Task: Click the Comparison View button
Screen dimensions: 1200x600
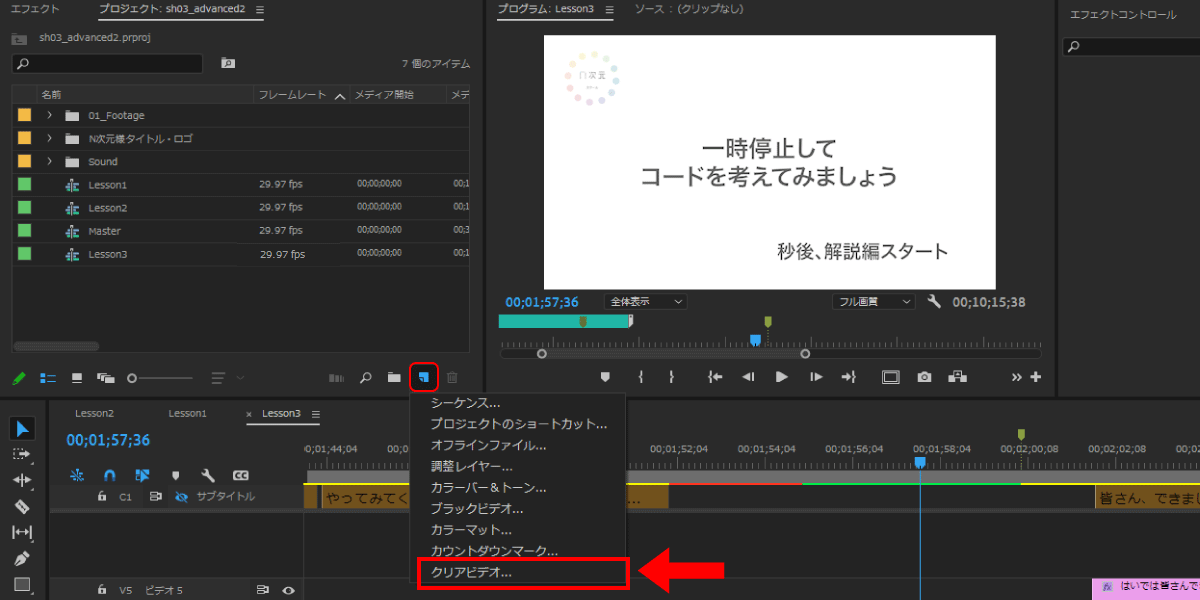Action: 957,377
